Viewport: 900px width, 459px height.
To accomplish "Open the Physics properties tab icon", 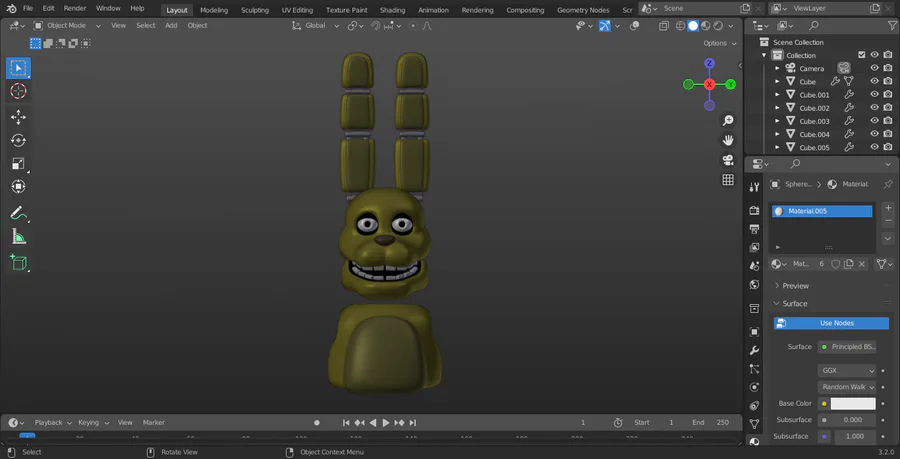I will coord(755,387).
